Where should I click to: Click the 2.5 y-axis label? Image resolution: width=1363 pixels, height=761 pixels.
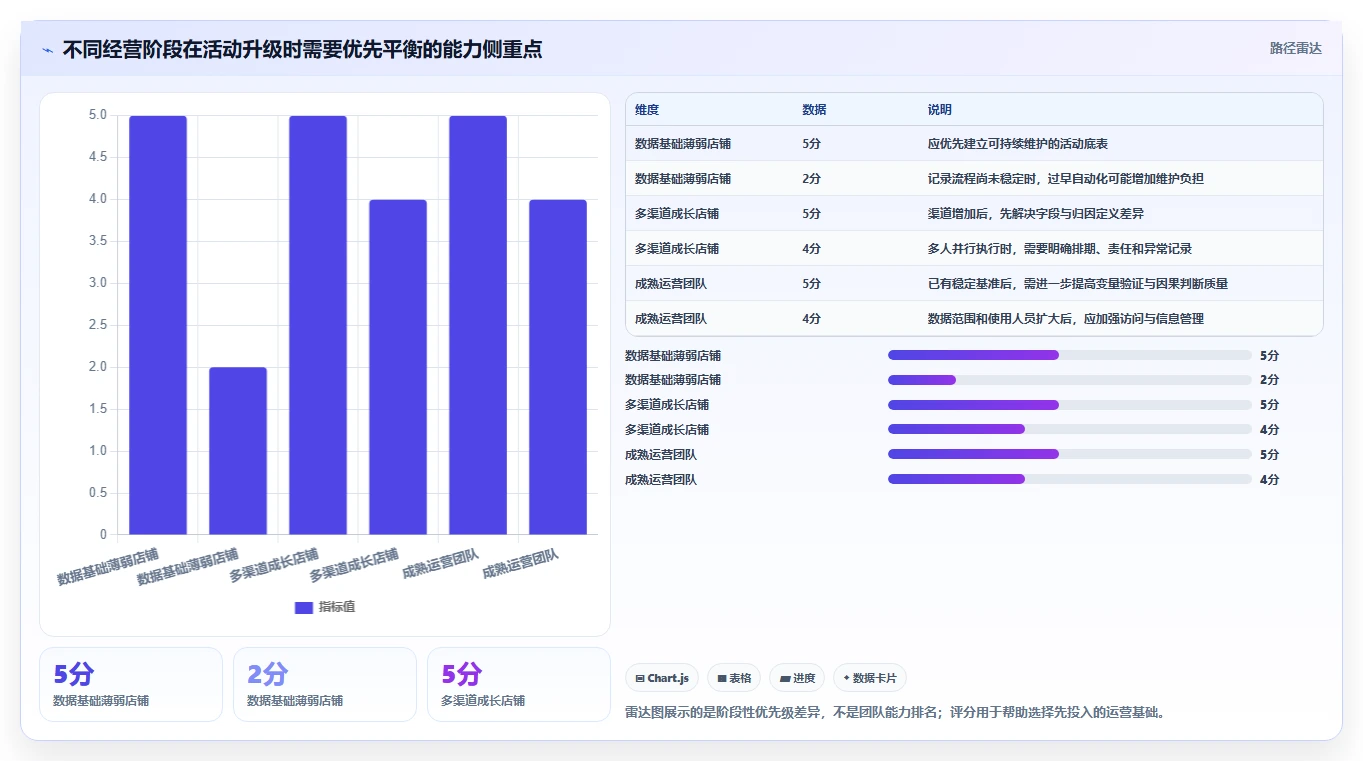[x=97, y=325]
